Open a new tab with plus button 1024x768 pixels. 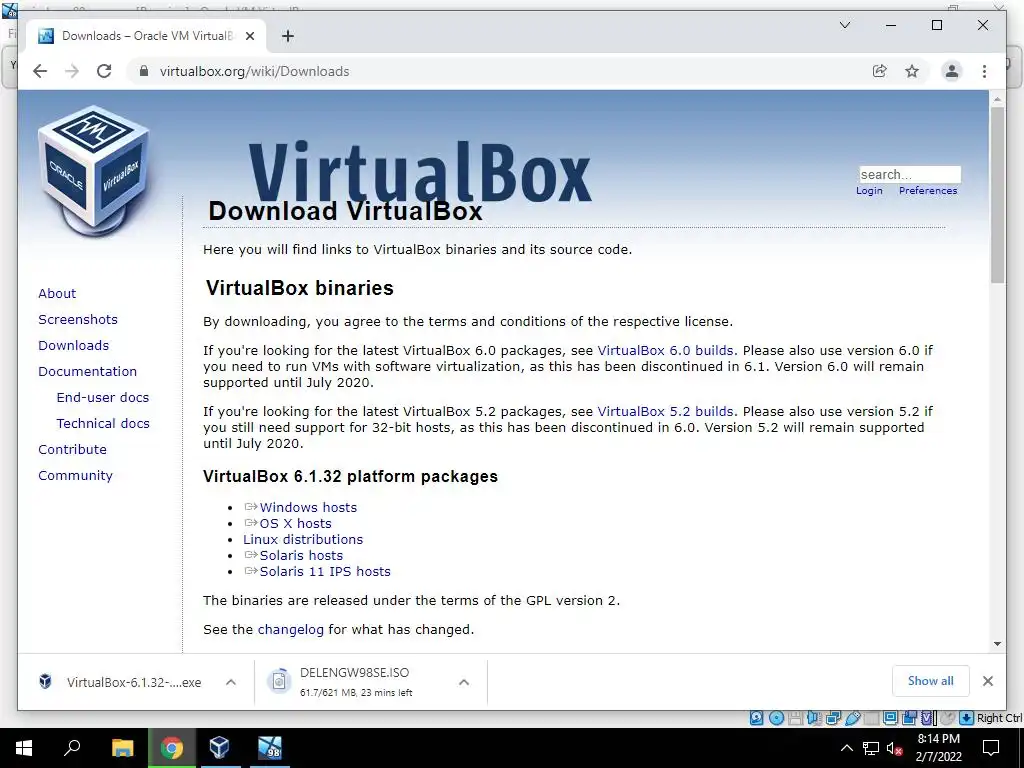coord(287,36)
